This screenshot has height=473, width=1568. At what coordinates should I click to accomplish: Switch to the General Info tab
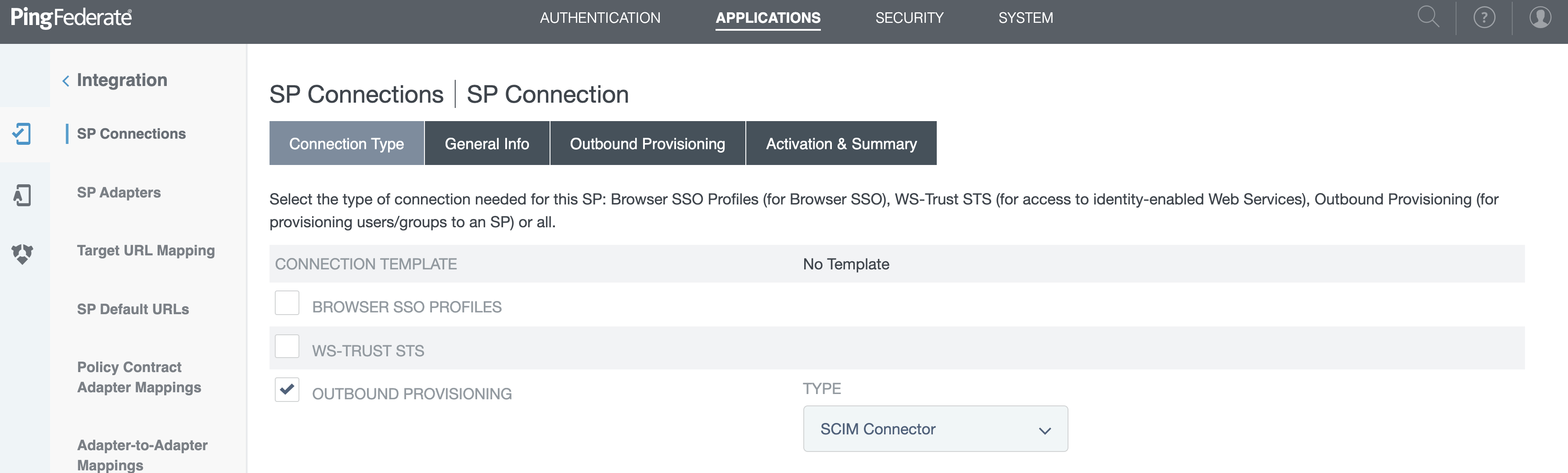(x=486, y=143)
